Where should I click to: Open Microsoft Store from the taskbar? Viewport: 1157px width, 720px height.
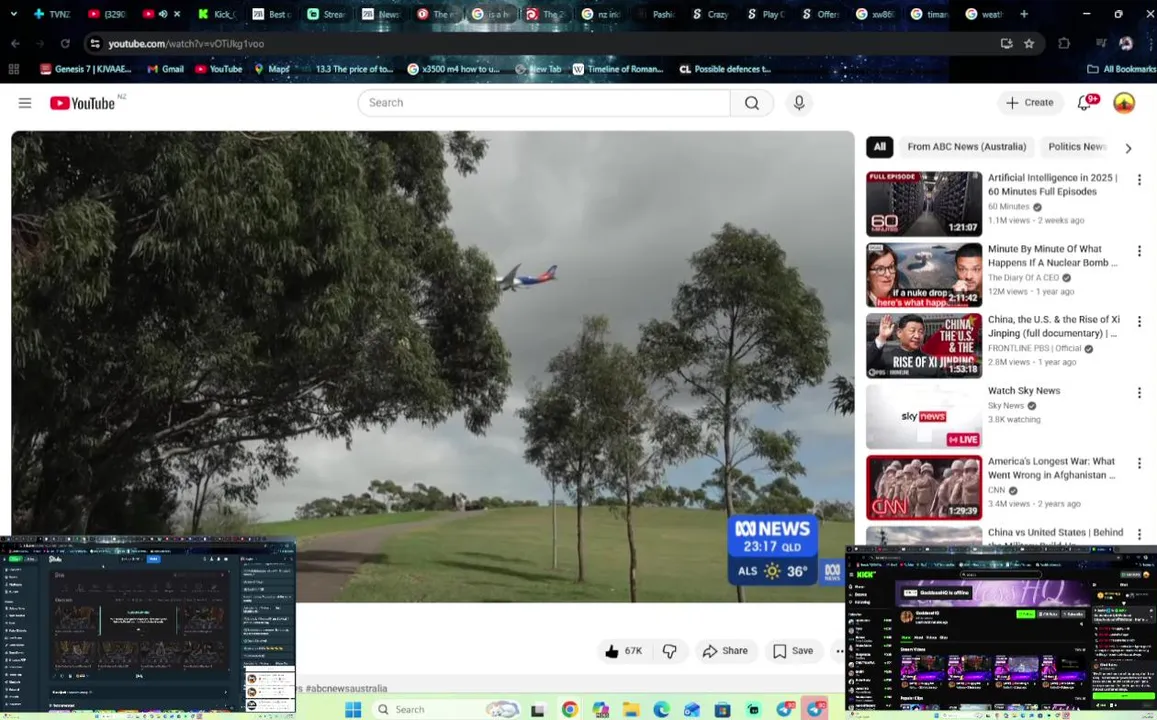click(722, 709)
